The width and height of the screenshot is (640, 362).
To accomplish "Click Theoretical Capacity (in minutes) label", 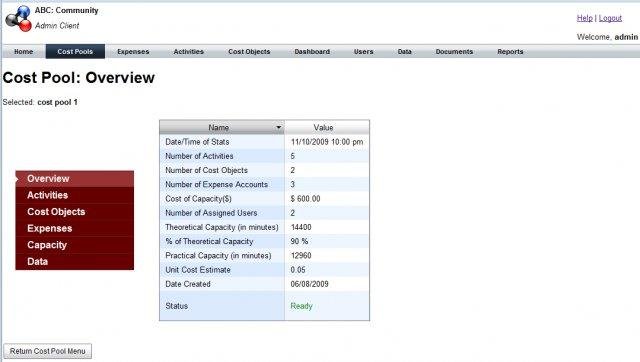I will 222,227.
